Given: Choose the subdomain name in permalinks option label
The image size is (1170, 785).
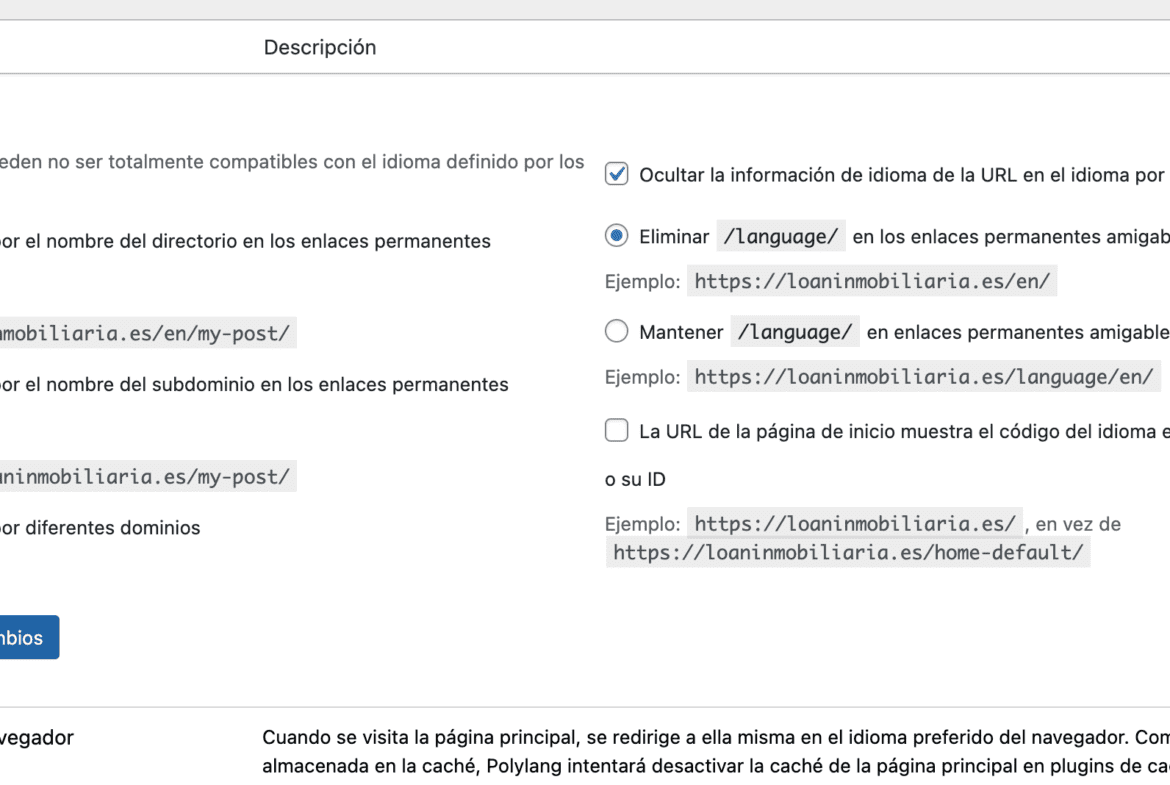Looking at the screenshot, I should (254, 384).
